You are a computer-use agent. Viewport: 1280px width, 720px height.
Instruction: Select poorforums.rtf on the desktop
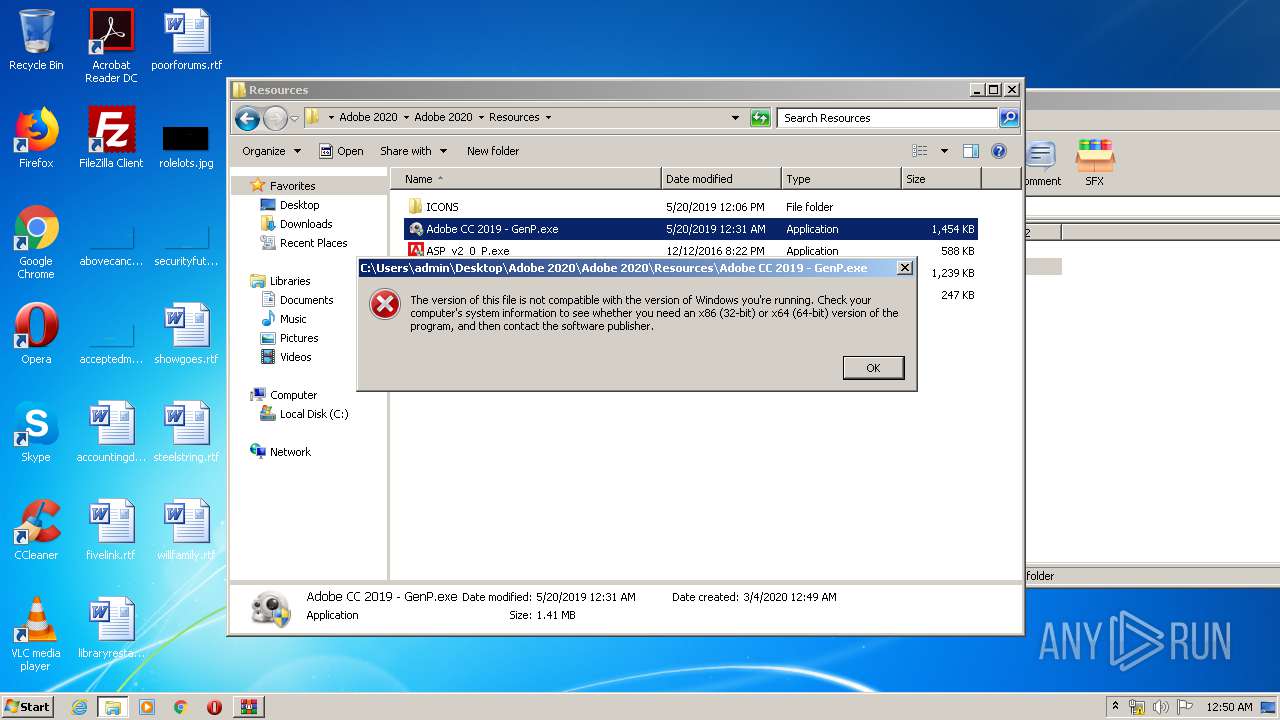coord(186,40)
